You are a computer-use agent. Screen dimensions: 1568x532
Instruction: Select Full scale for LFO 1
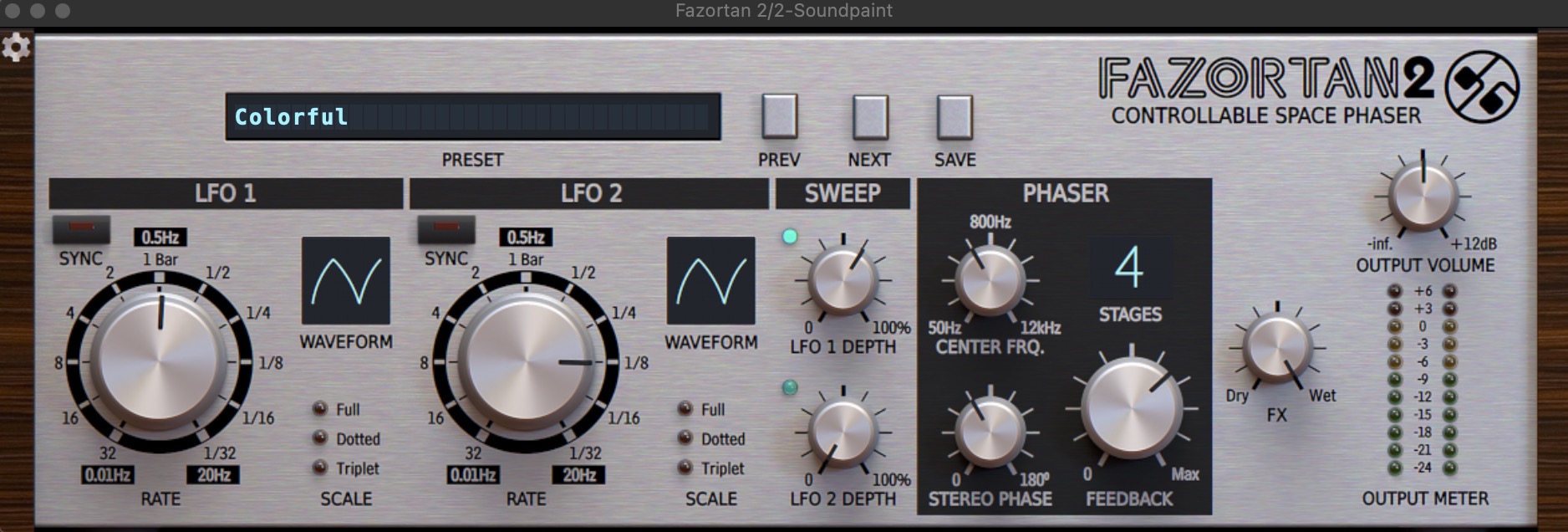[x=320, y=409]
